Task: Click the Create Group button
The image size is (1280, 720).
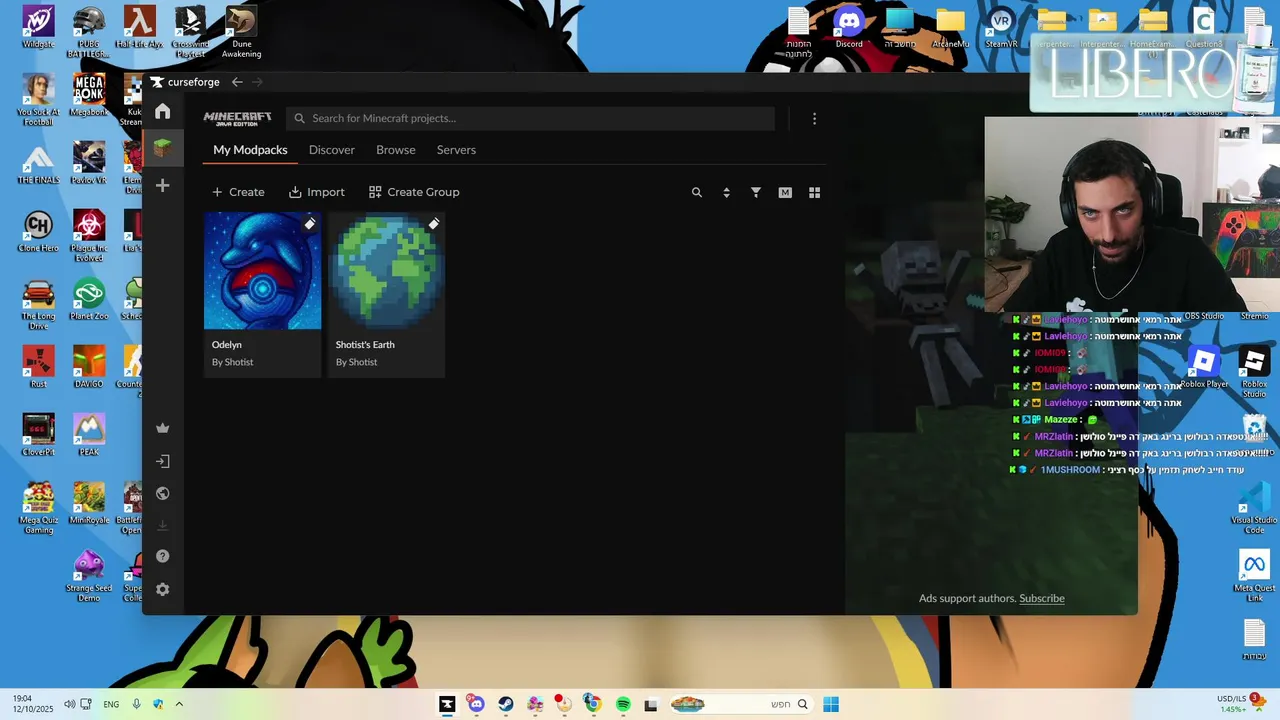Action: pos(414,192)
